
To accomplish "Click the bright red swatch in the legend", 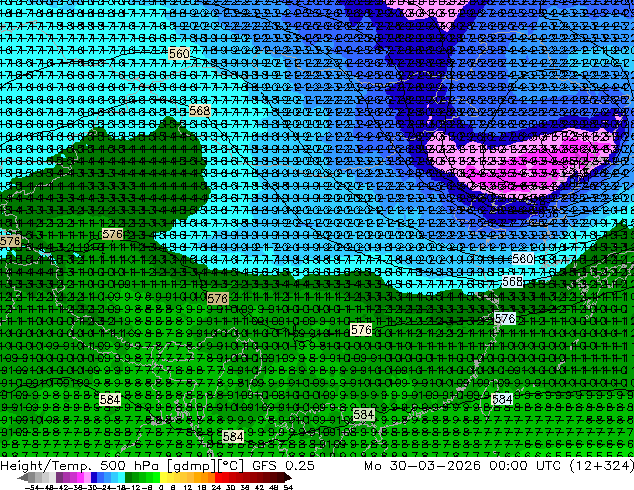I will pos(218,478).
